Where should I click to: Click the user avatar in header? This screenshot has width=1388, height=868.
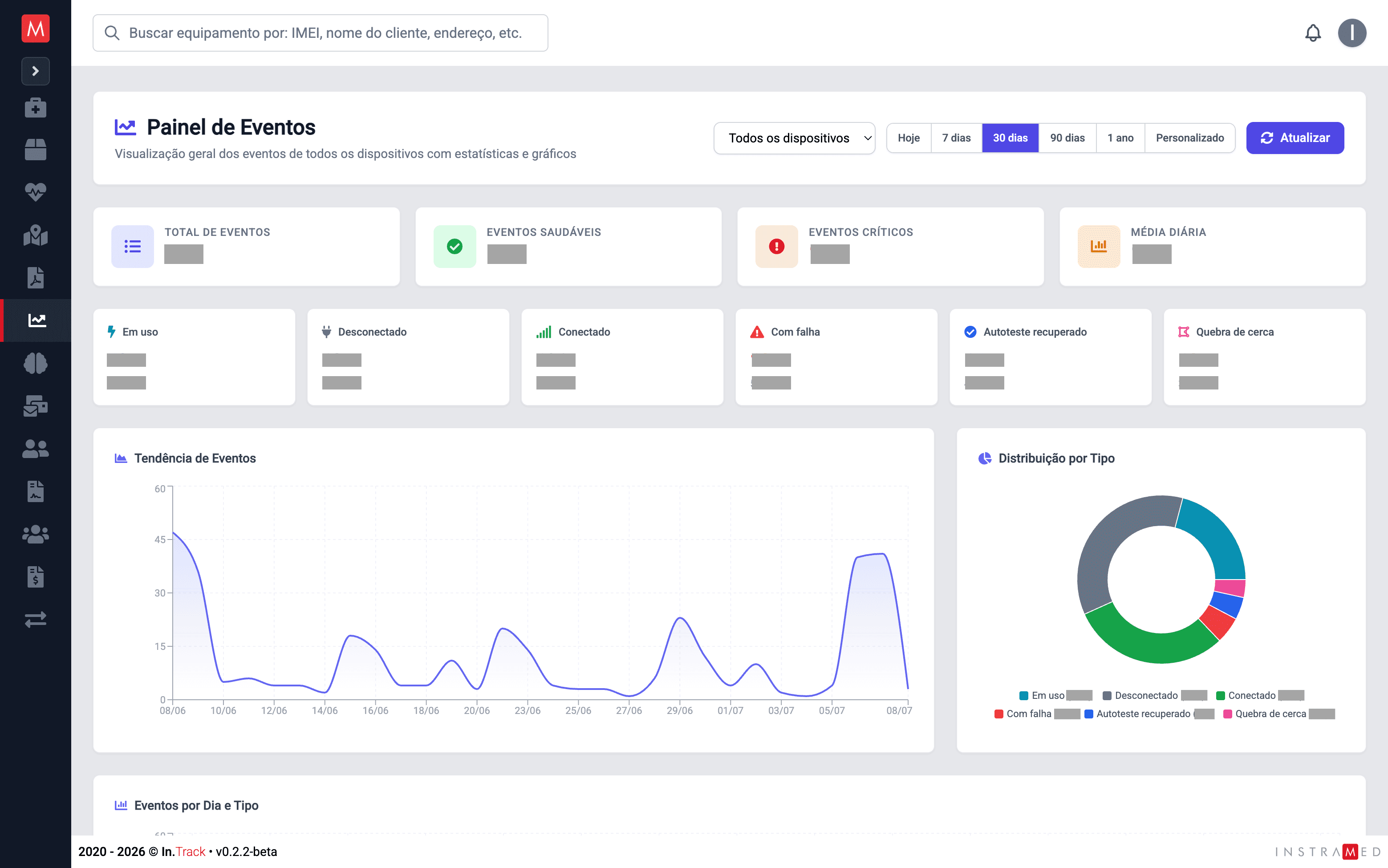(1352, 33)
